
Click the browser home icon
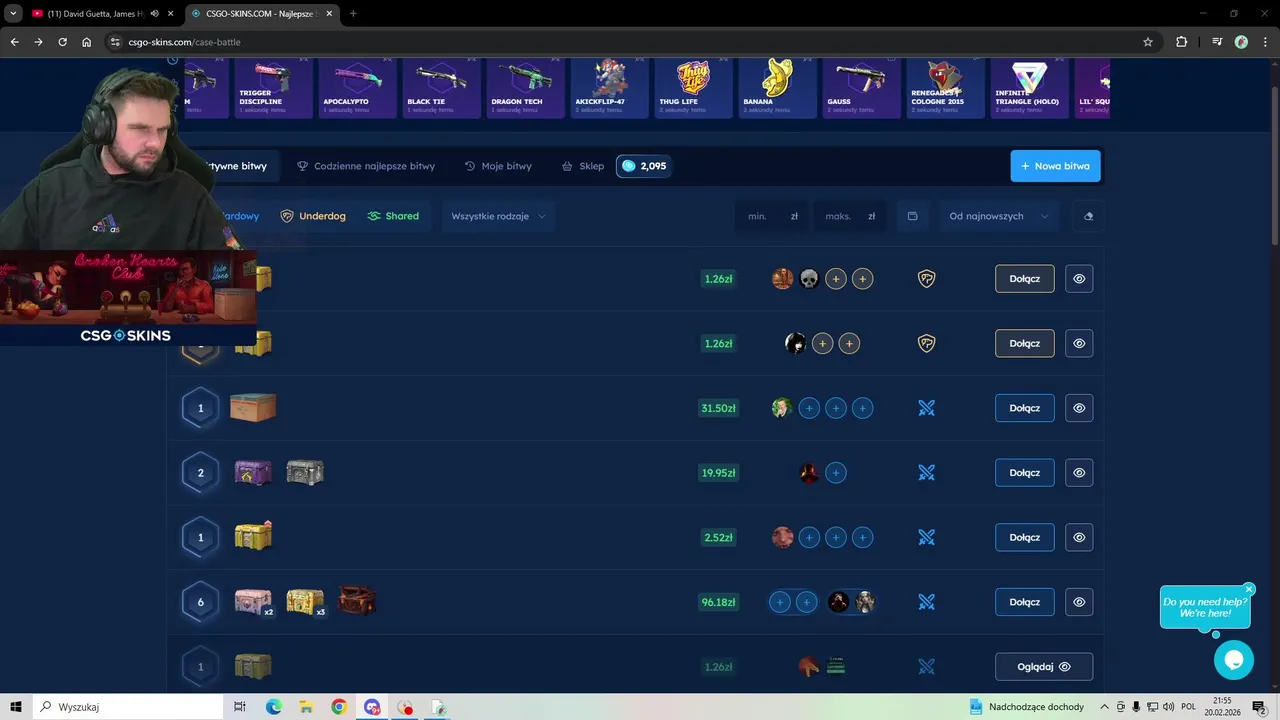(x=87, y=42)
